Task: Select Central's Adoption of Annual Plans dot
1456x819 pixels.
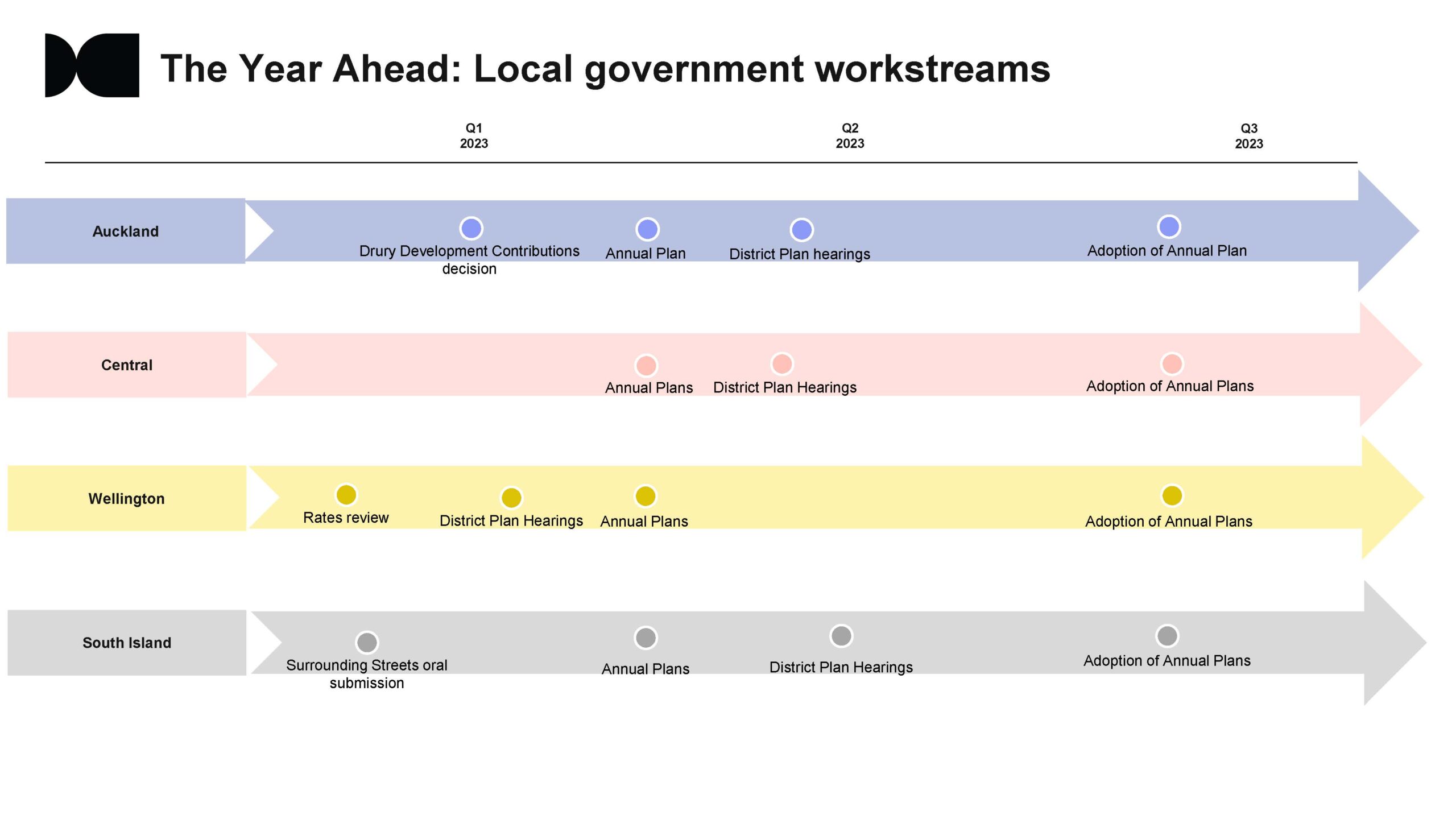Action: [x=1172, y=364]
